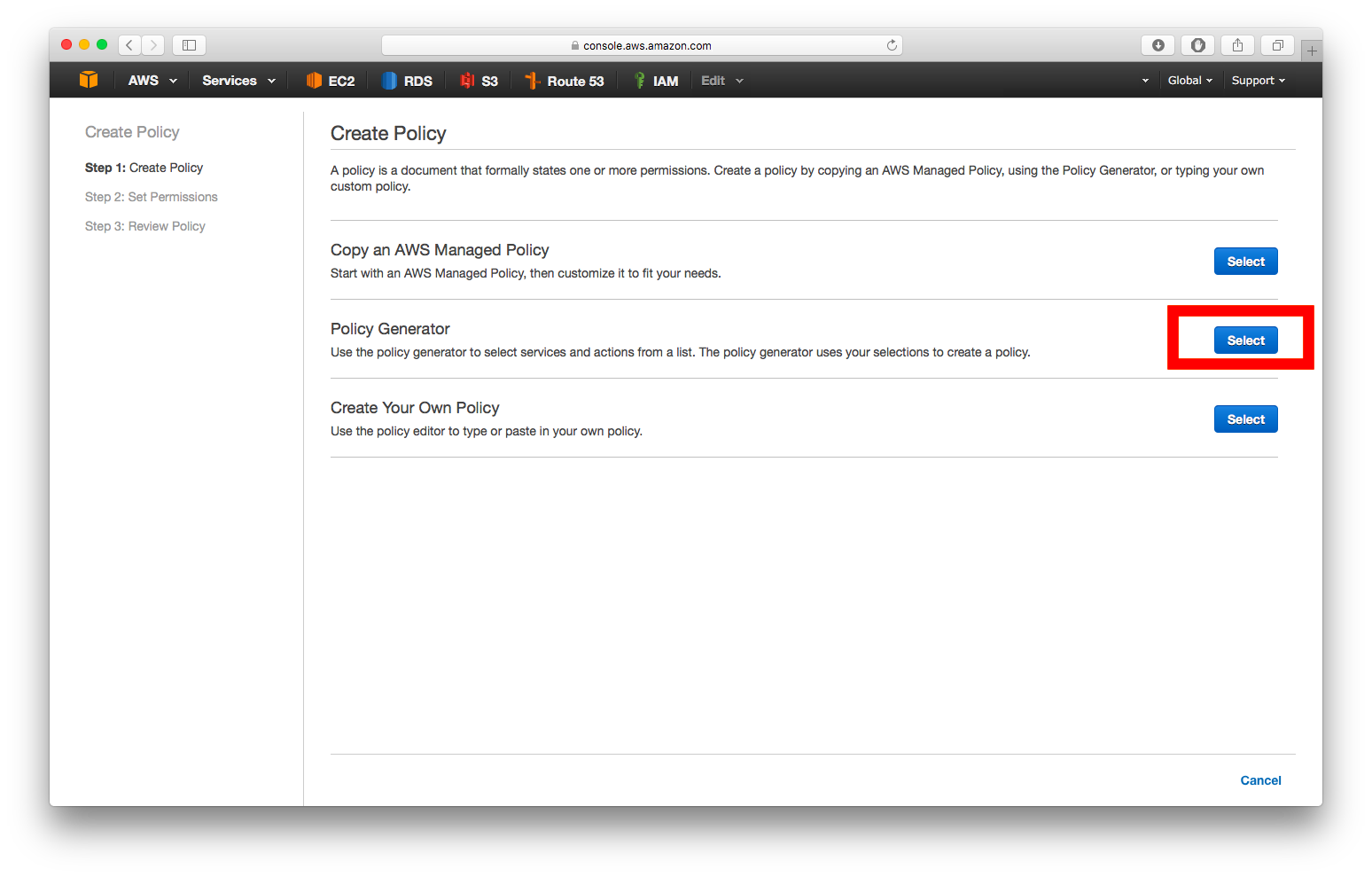The image size is (1372, 877).
Task: Go to the S3 service shortcut
Action: 479,81
